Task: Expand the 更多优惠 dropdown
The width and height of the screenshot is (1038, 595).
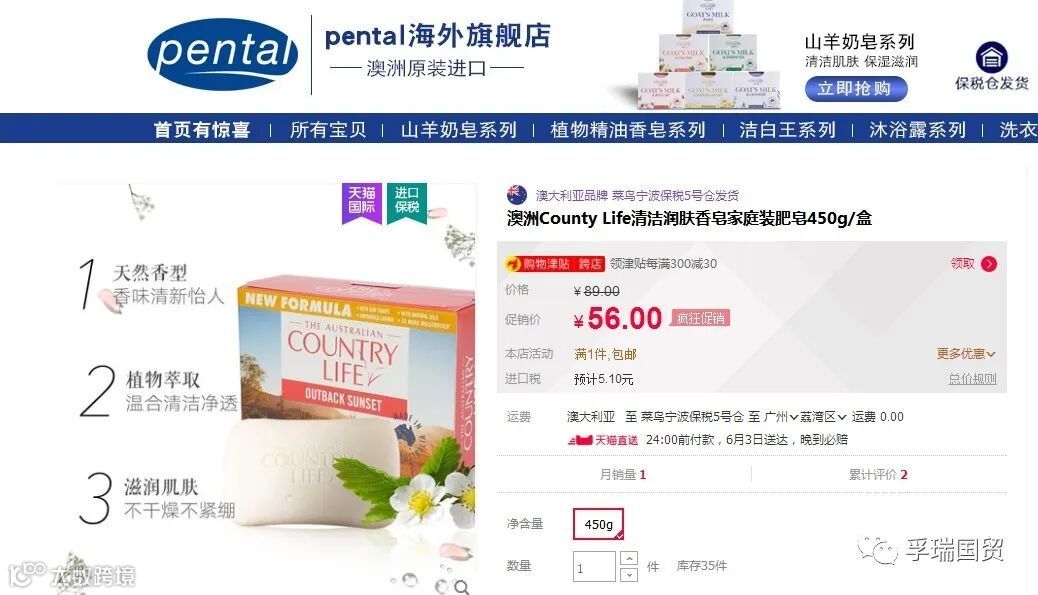Action: coord(966,353)
